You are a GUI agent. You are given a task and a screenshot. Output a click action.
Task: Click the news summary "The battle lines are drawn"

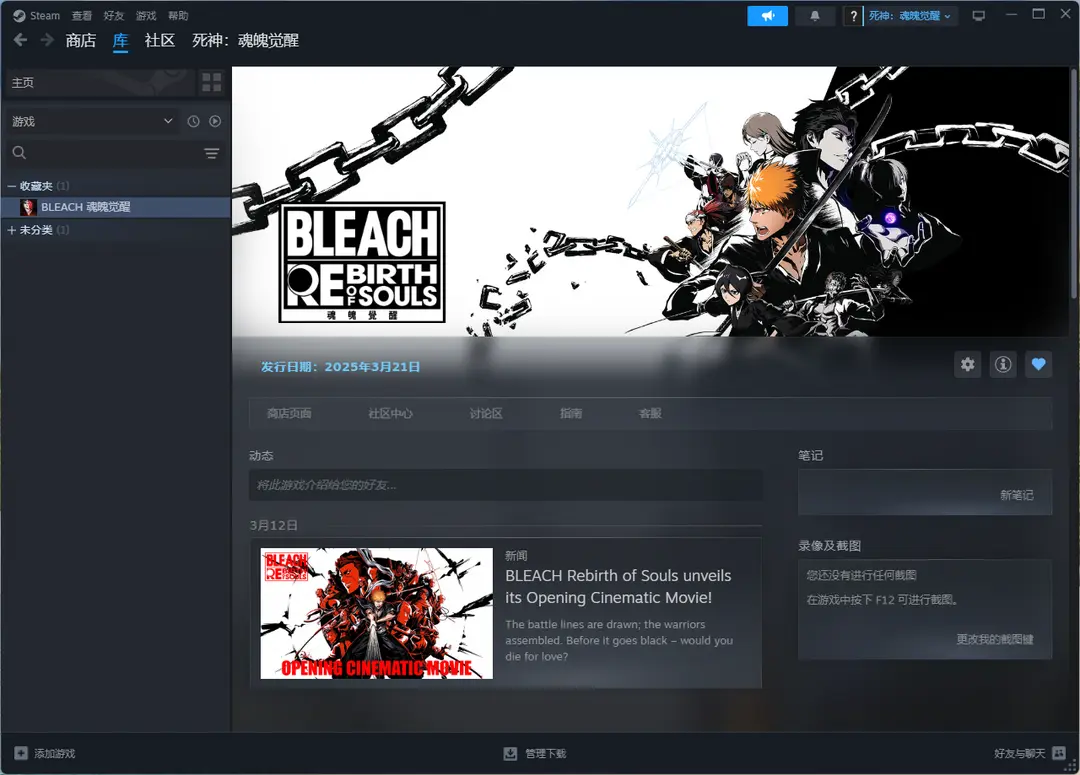pos(619,640)
